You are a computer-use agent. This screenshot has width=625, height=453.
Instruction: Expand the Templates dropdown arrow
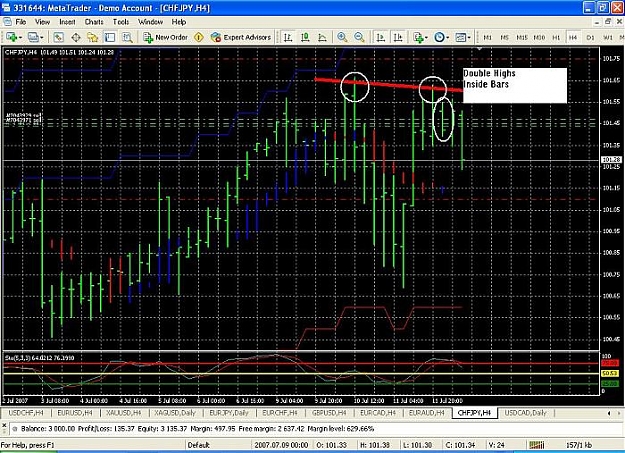click(x=469, y=38)
